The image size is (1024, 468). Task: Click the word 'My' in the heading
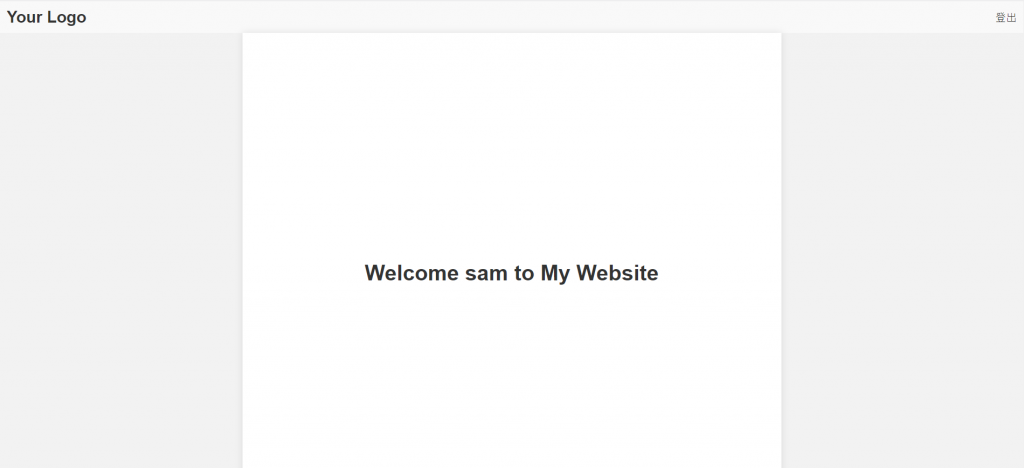pyautogui.click(x=556, y=273)
